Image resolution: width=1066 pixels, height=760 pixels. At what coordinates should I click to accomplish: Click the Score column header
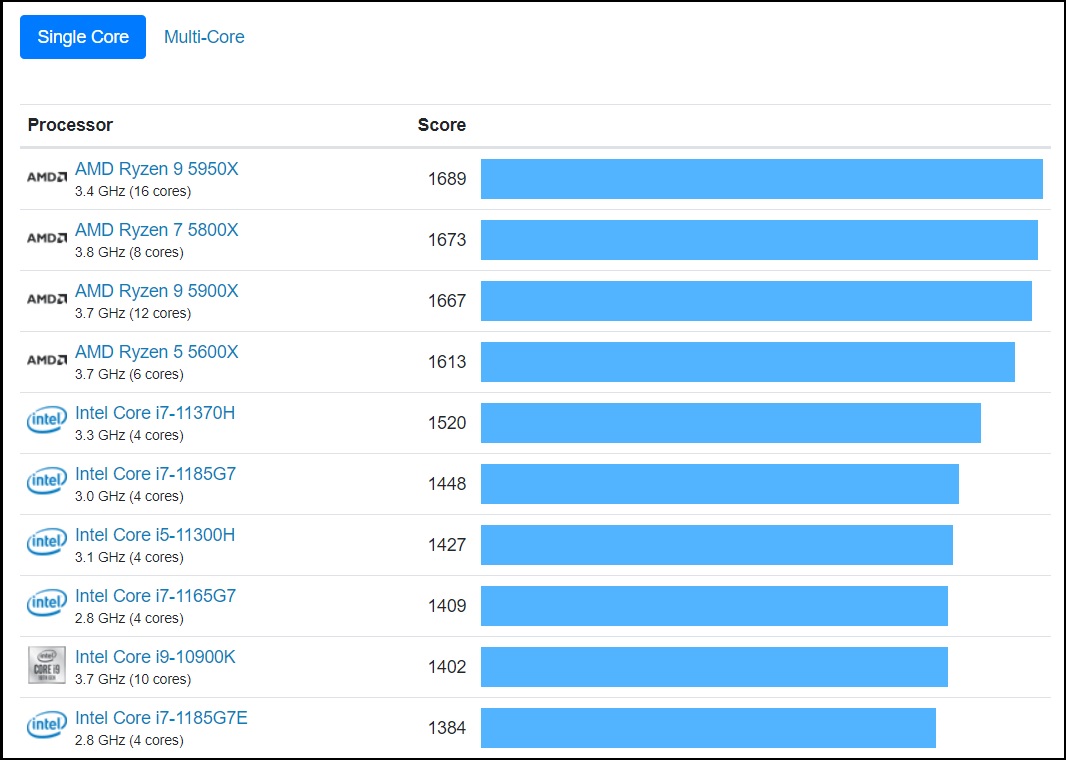click(441, 125)
